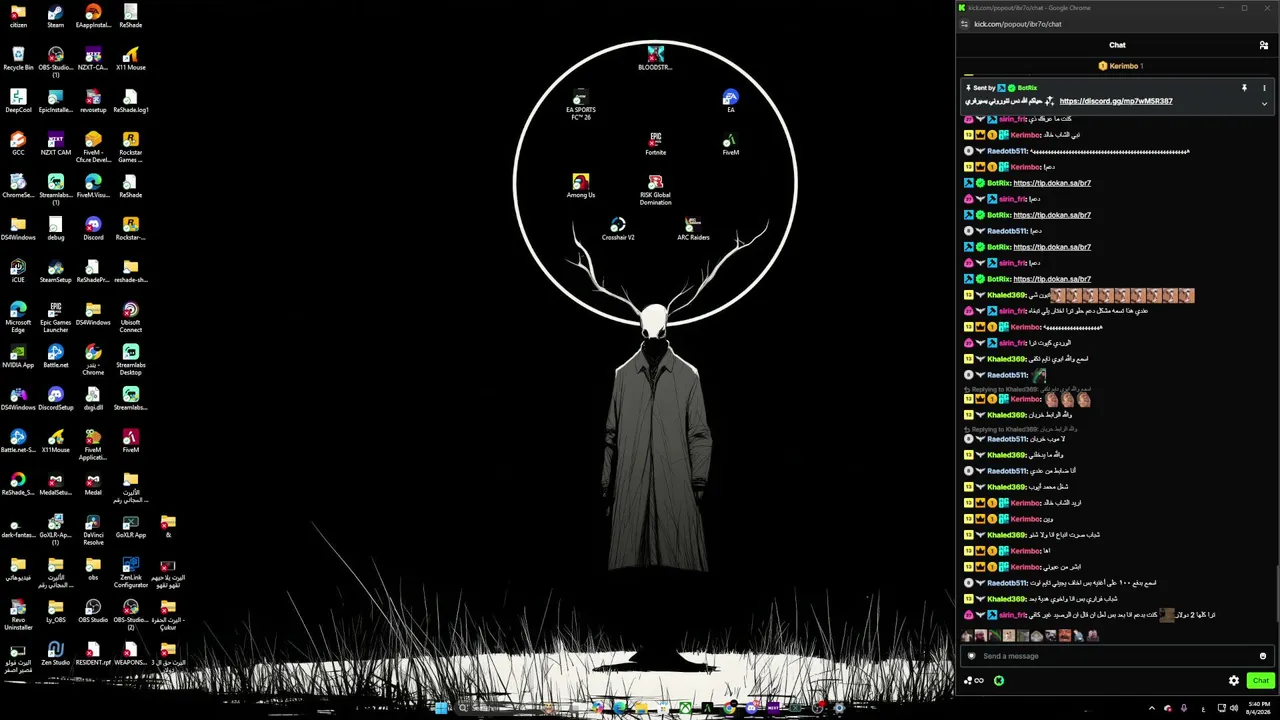Open the Recycle Bin icon

pyautogui.click(x=18, y=58)
